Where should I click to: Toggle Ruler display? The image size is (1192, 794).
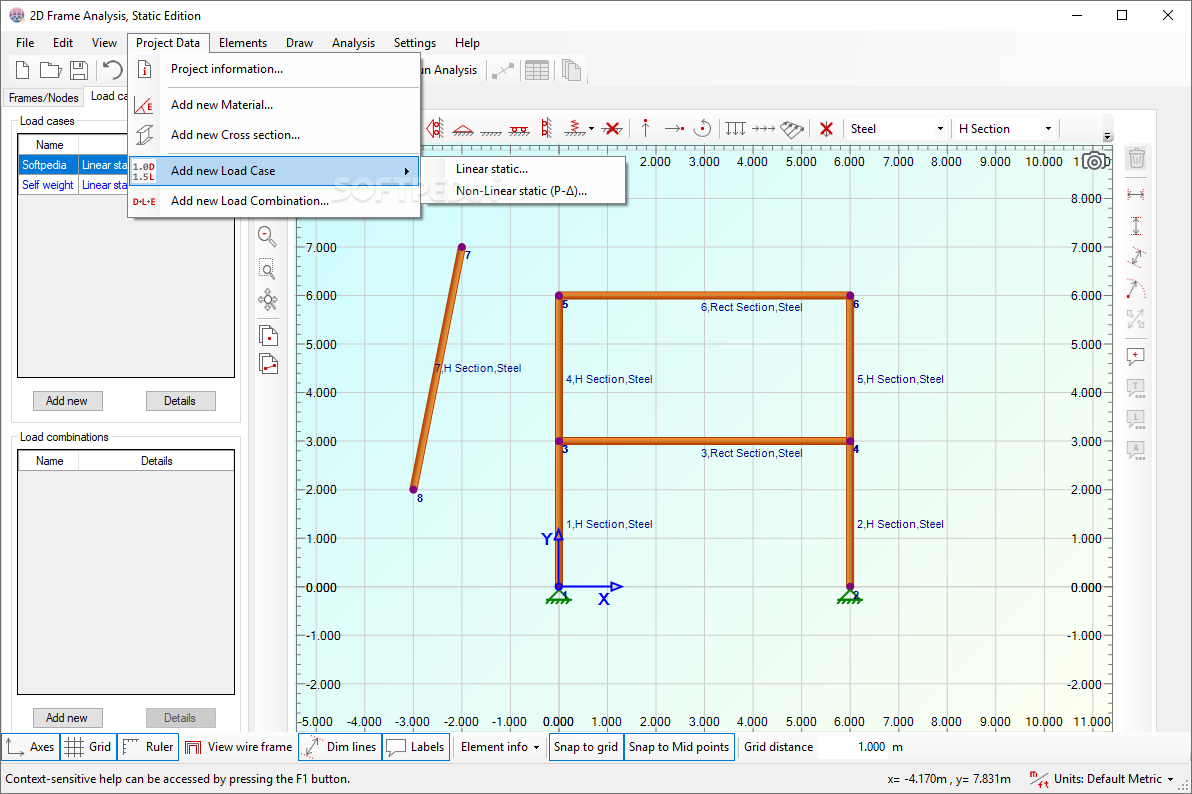tap(148, 747)
